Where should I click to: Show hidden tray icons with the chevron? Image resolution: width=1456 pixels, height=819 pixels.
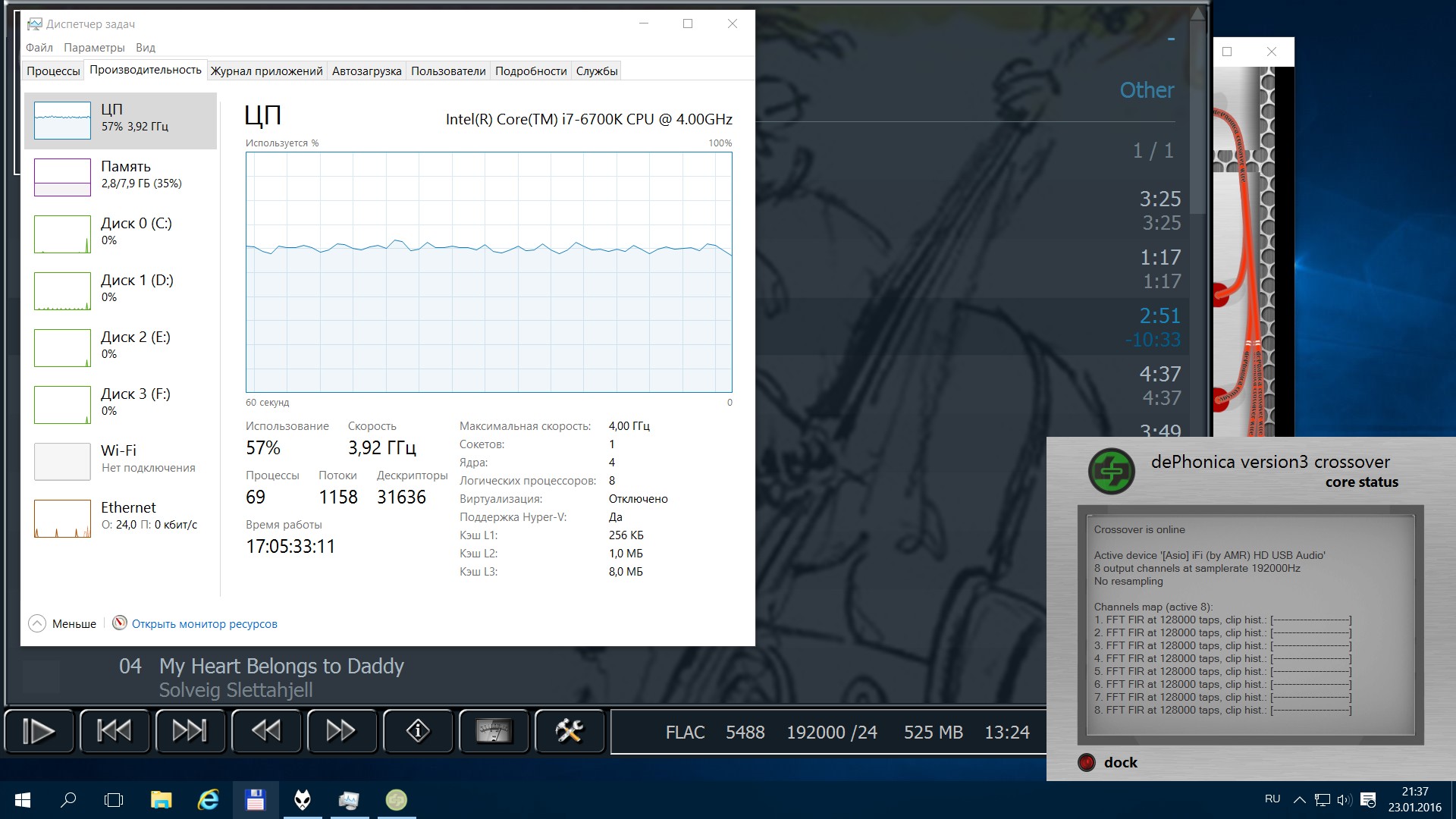pos(1299,799)
